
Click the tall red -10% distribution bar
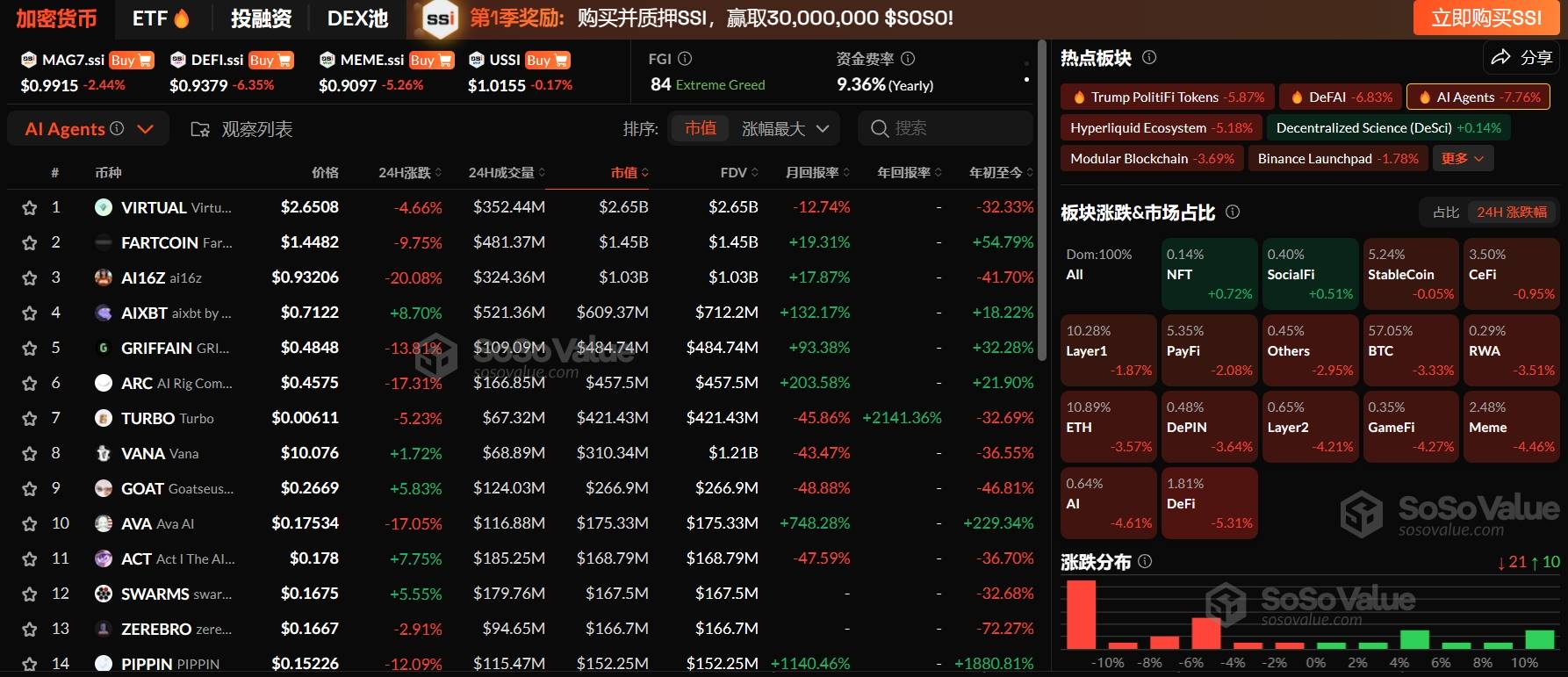(1081, 615)
